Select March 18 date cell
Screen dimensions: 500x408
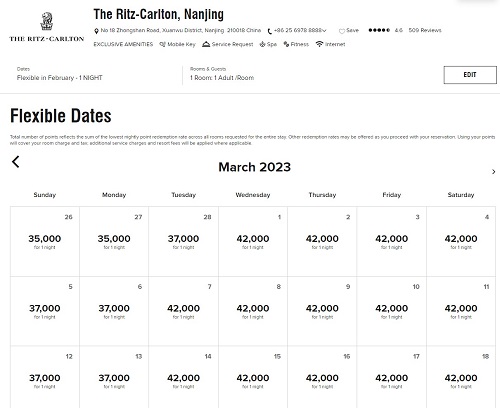pyautogui.click(x=461, y=377)
